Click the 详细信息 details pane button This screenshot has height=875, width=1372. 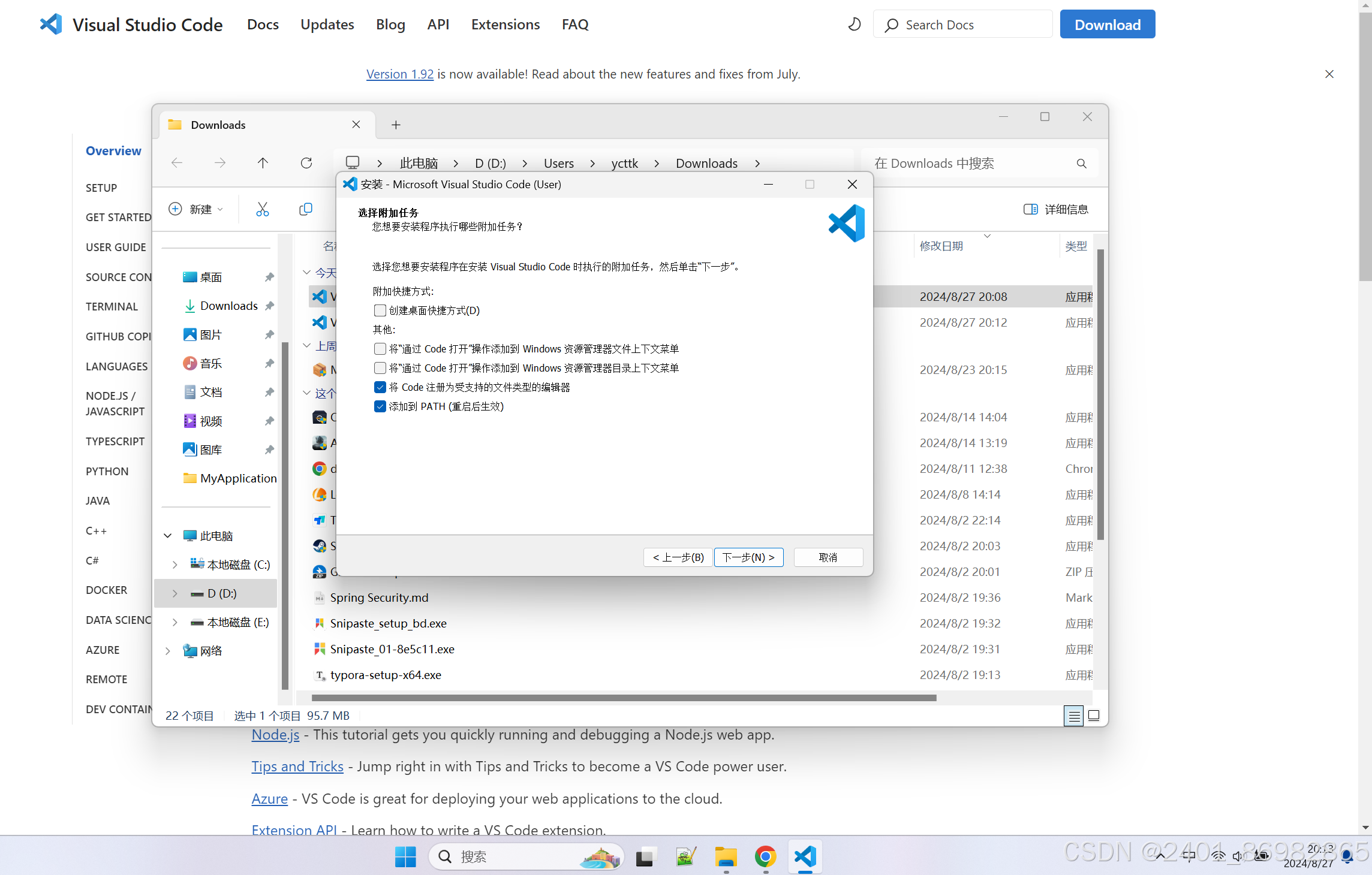click(1056, 209)
